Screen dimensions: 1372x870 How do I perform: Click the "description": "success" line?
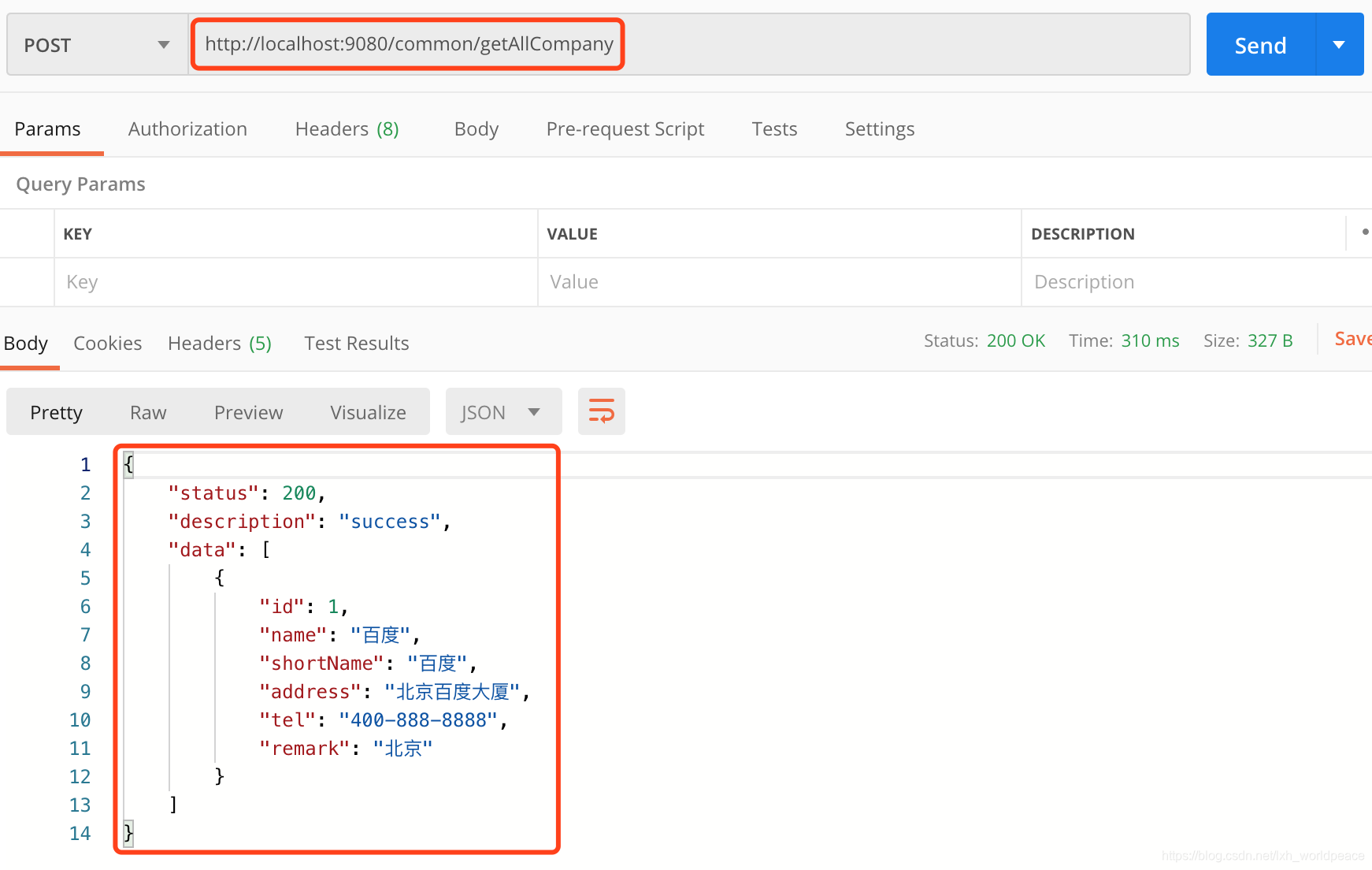(310, 522)
